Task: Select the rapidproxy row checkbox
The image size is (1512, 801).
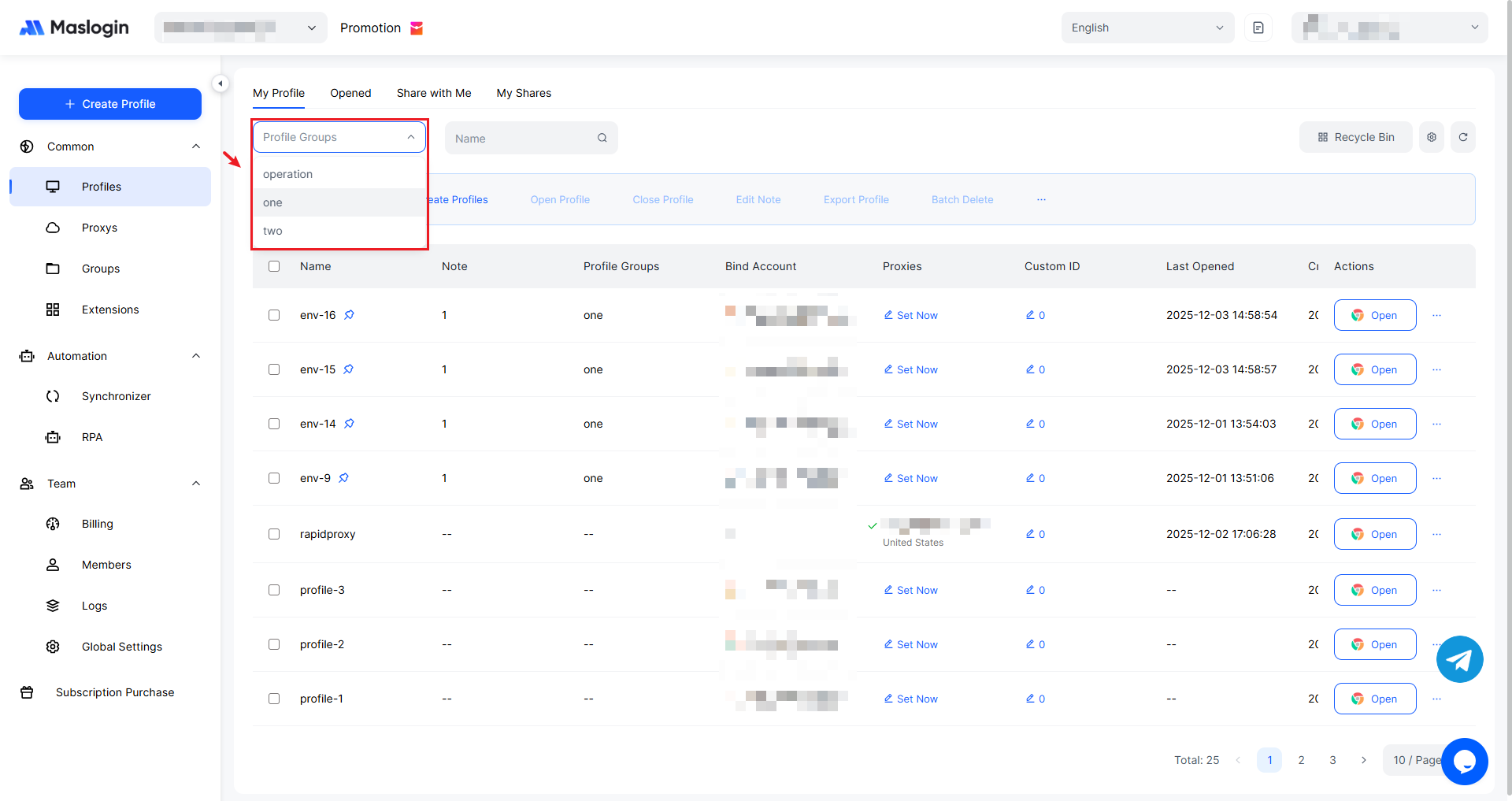Action: [x=274, y=534]
